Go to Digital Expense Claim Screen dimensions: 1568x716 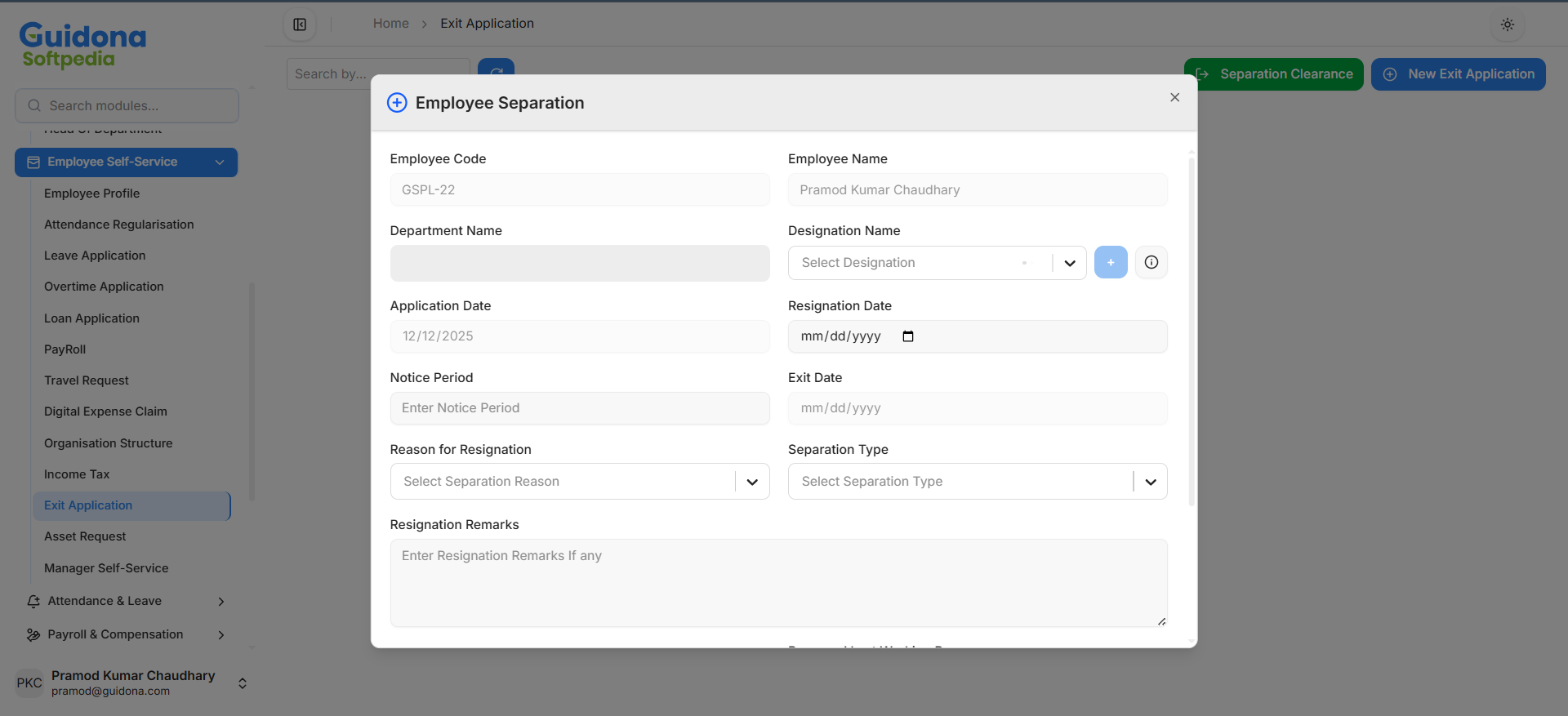pos(105,411)
